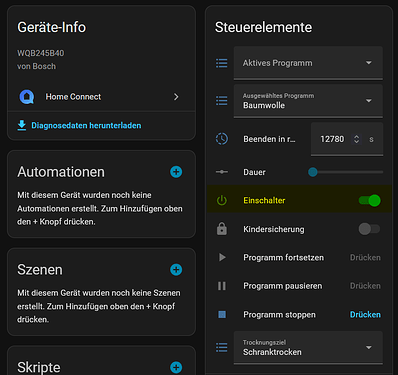Click the stepper arrows in the 12780 field
This screenshot has height=375, width=398.
point(356,139)
